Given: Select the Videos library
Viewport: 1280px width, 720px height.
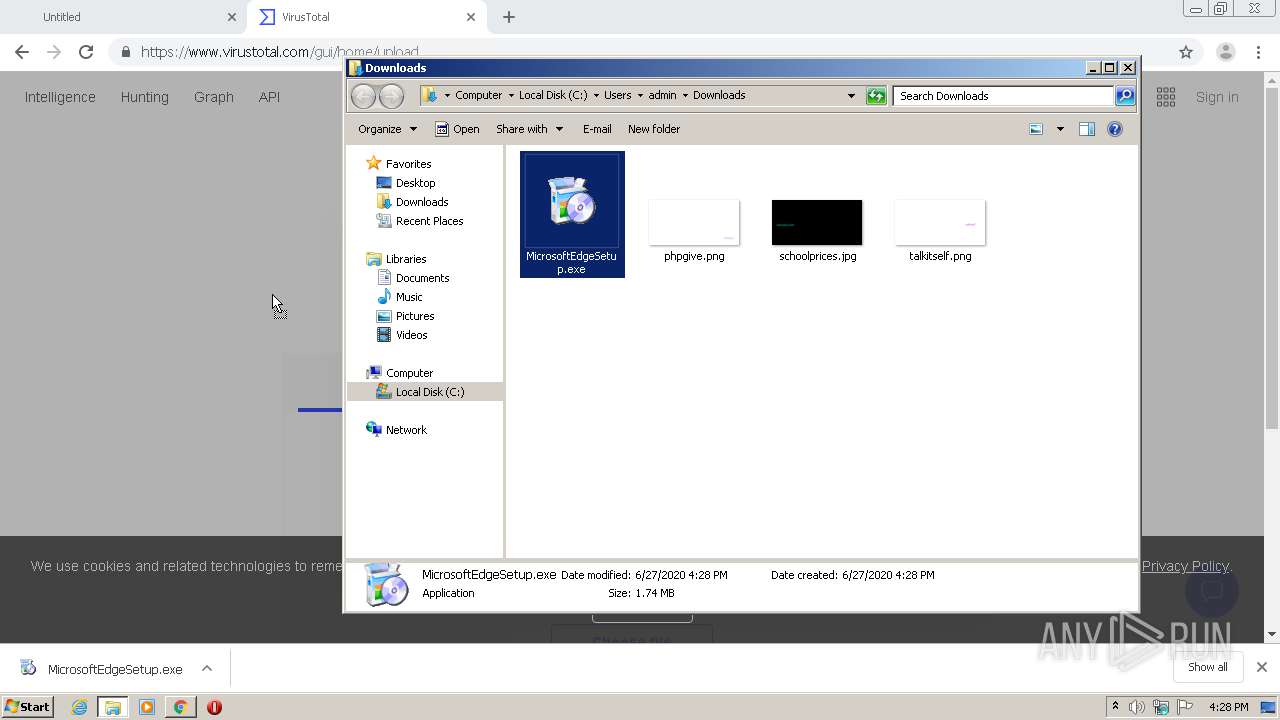Looking at the screenshot, I should (x=411, y=335).
